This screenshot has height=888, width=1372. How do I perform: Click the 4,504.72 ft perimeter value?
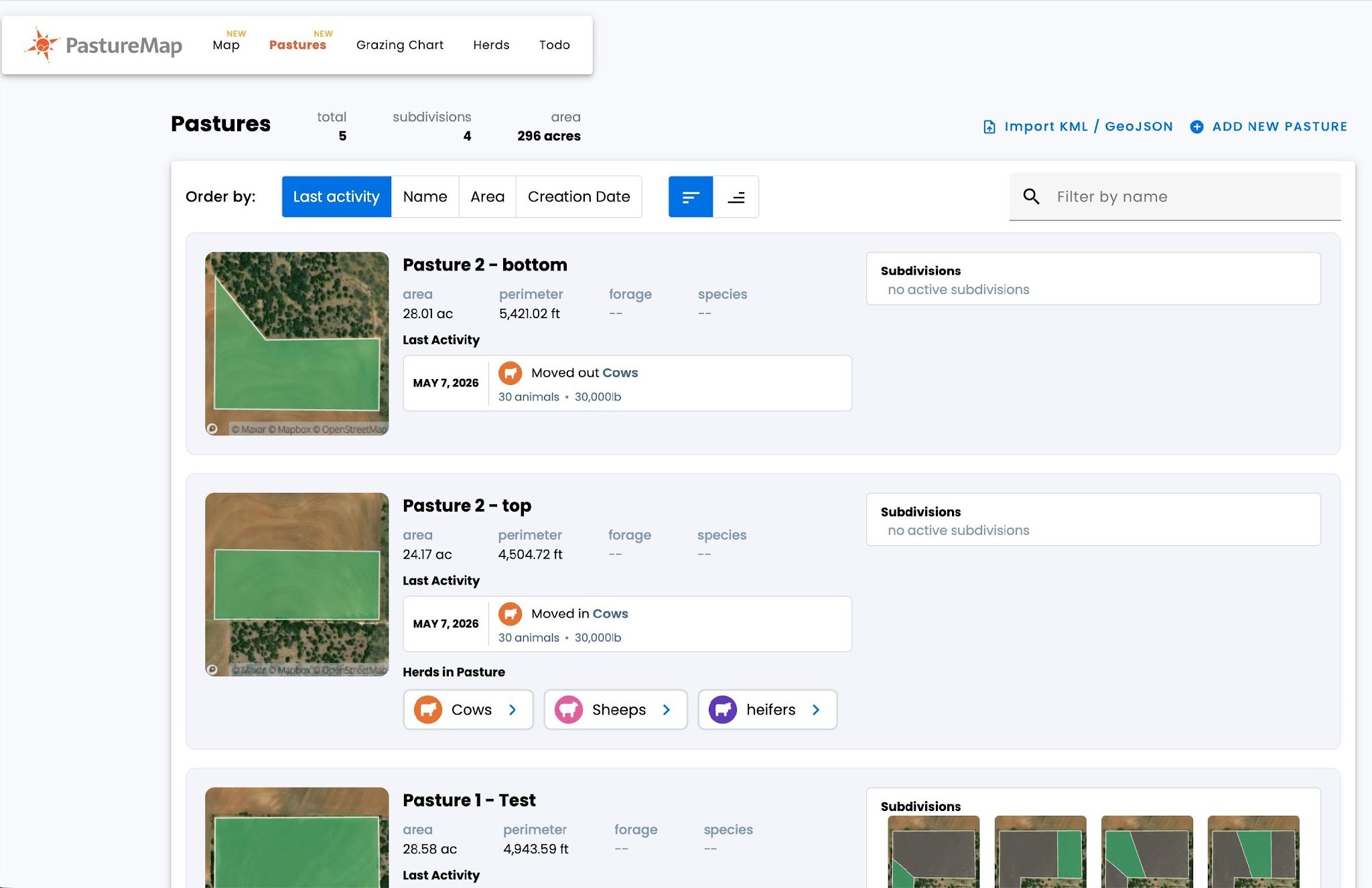530,554
